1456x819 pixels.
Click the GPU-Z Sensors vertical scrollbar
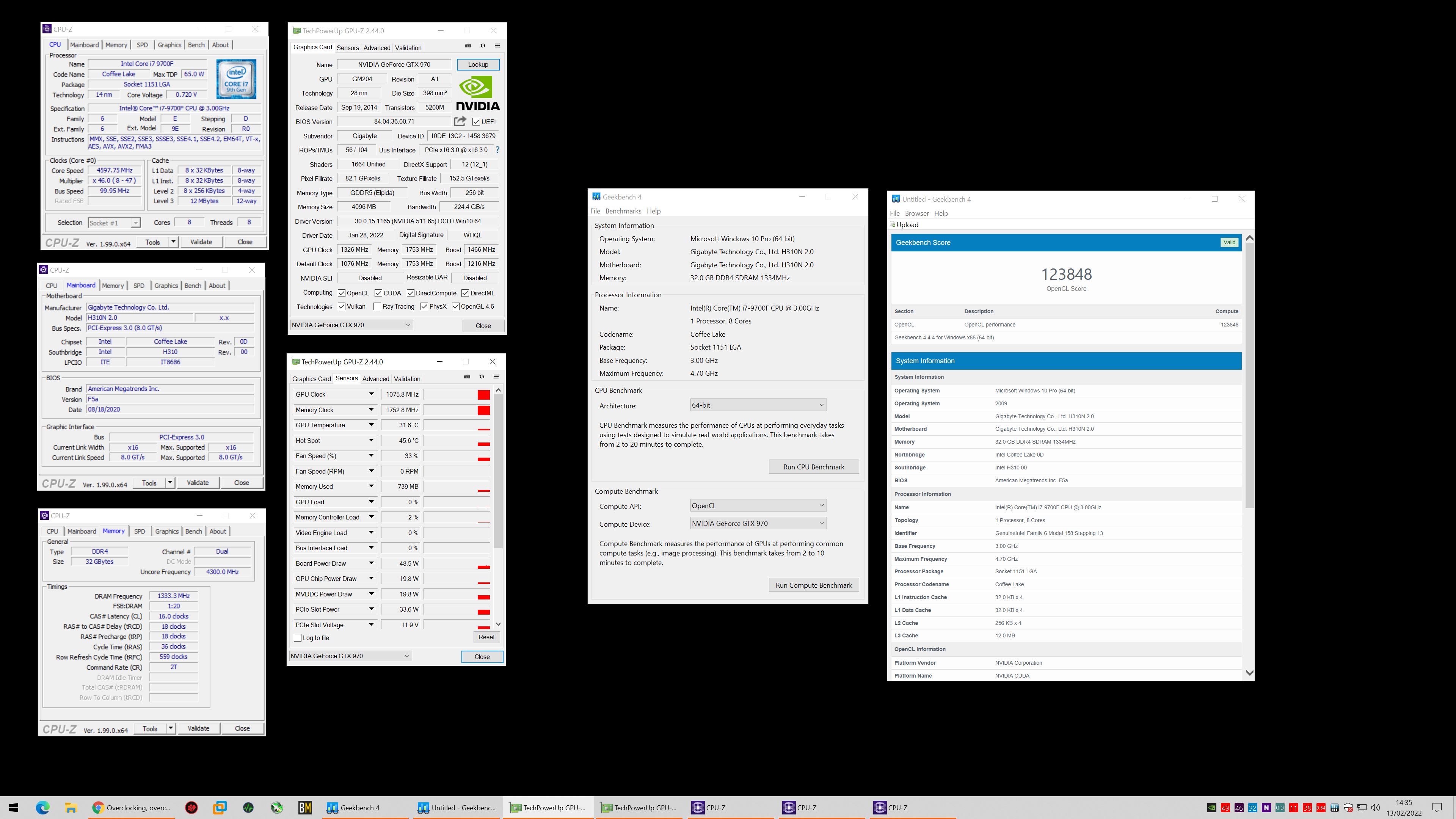[498, 471]
